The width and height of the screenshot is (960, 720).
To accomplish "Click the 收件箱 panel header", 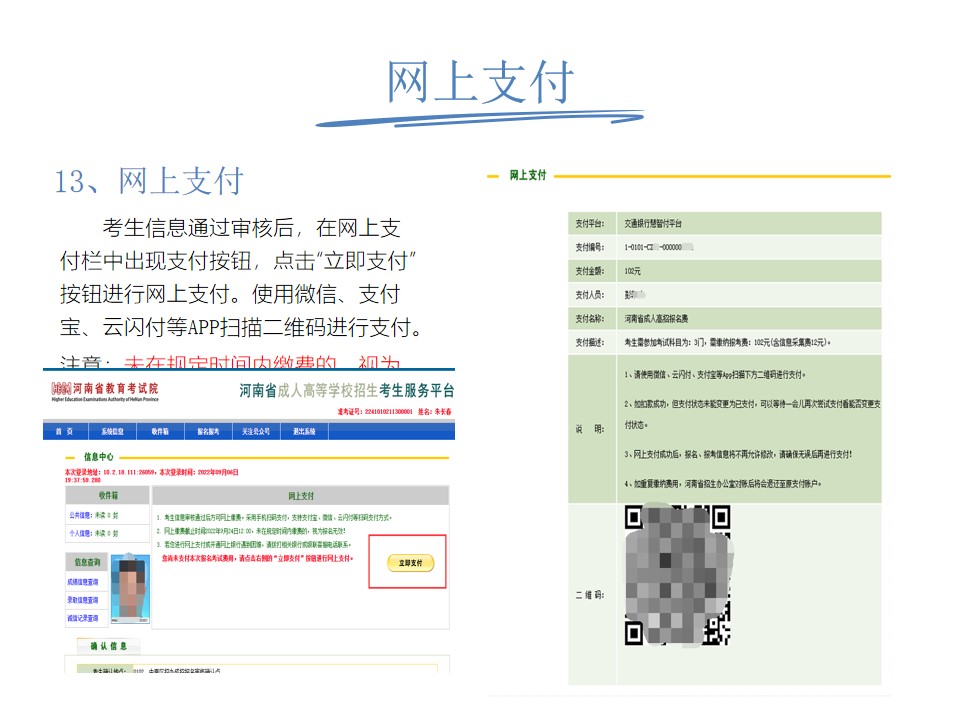I will click(108, 495).
